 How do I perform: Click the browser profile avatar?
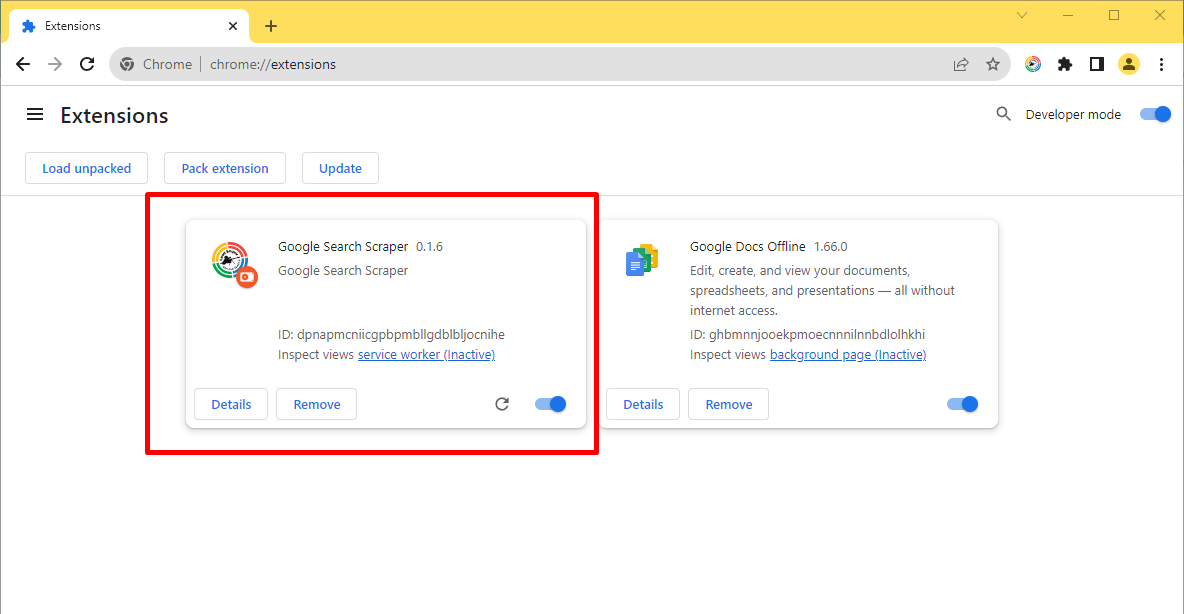coord(1129,64)
